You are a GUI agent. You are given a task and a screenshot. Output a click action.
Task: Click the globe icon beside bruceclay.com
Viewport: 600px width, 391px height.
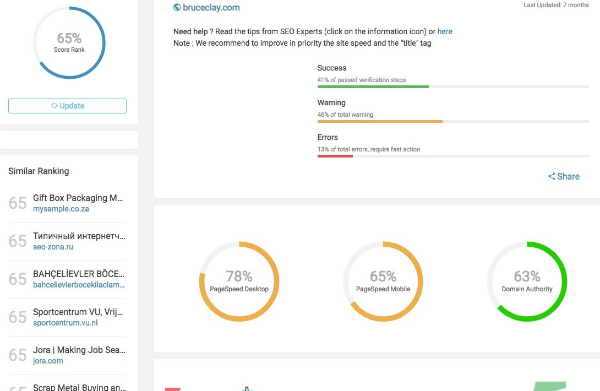(177, 7)
